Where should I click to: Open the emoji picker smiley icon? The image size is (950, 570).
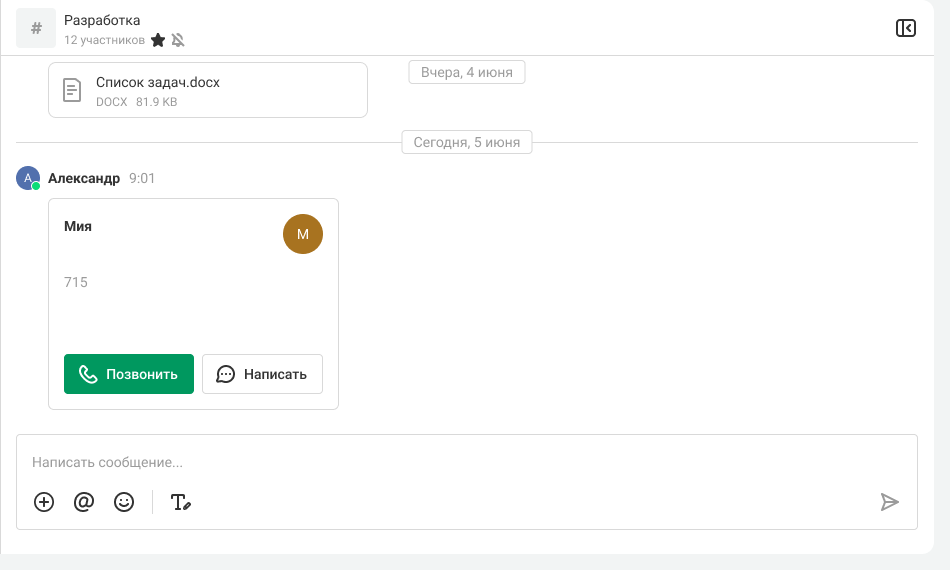tap(124, 502)
